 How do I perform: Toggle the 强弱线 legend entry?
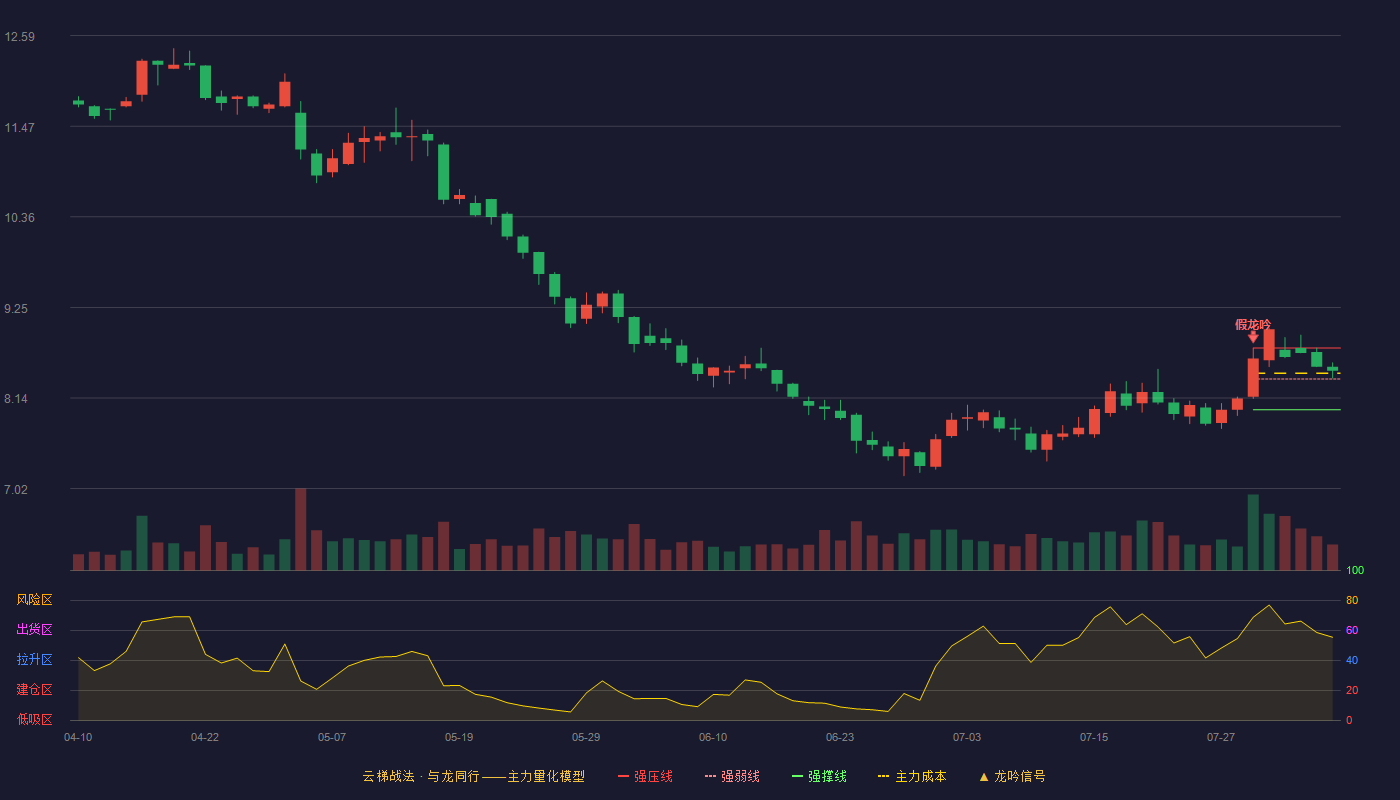tap(732, 776)
